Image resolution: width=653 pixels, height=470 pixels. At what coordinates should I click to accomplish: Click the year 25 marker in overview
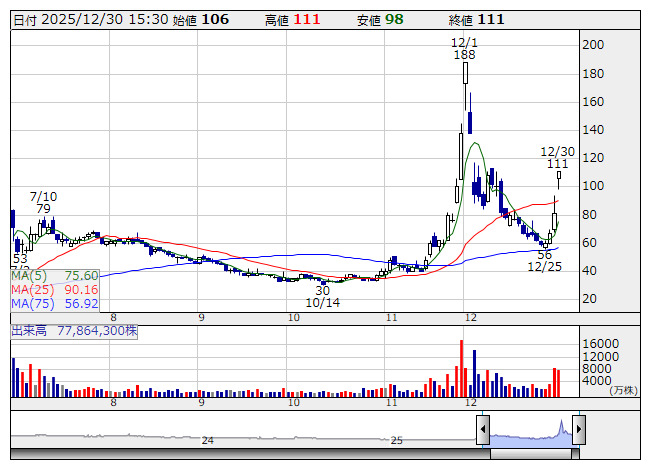396,440
